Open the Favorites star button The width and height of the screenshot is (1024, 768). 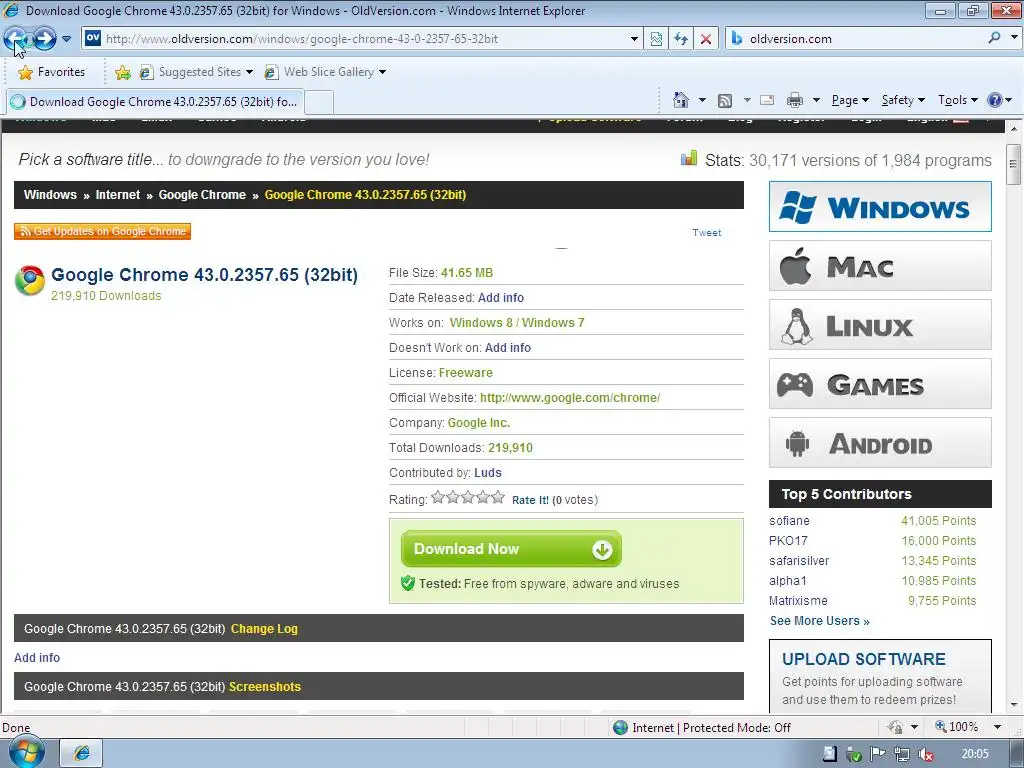(52, 72)
